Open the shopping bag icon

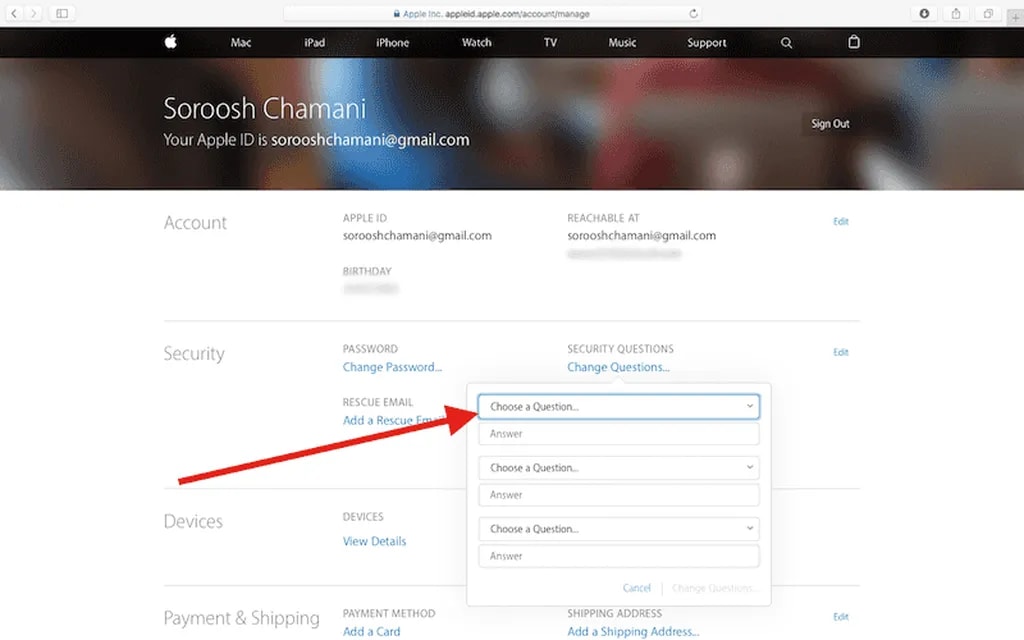pos(853,43)
